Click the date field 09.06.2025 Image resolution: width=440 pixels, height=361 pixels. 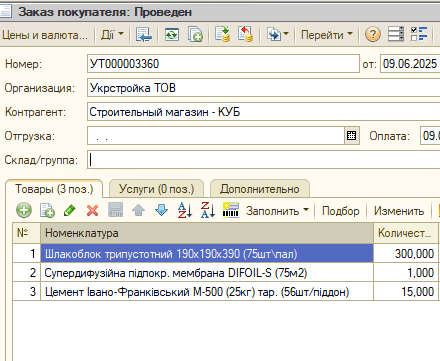(410, 64)
